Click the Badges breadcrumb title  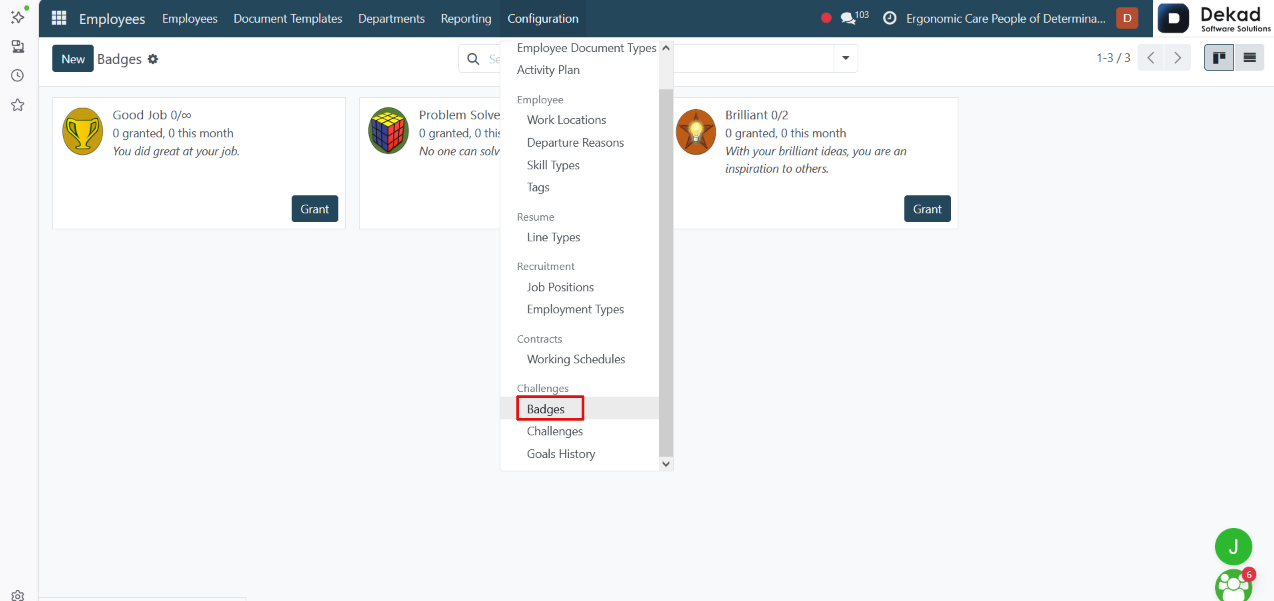(119, 59)
